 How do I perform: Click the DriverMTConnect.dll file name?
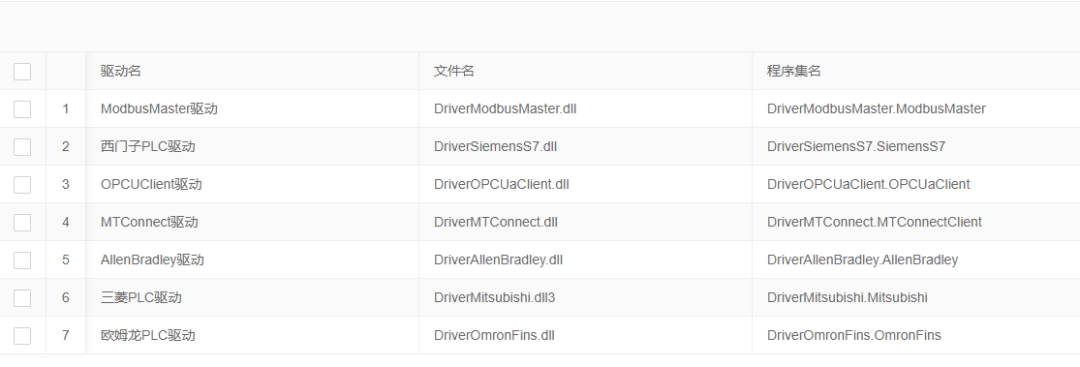pos(496,222)
